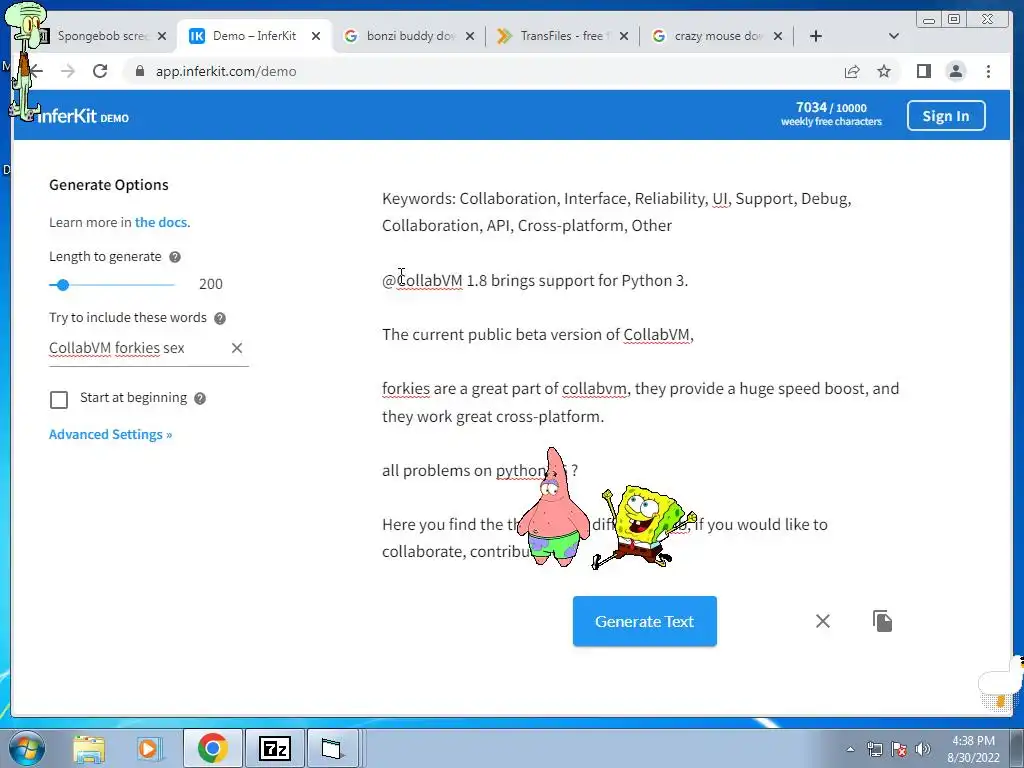Click the Chrome taskbar icon

pos(212,748)
